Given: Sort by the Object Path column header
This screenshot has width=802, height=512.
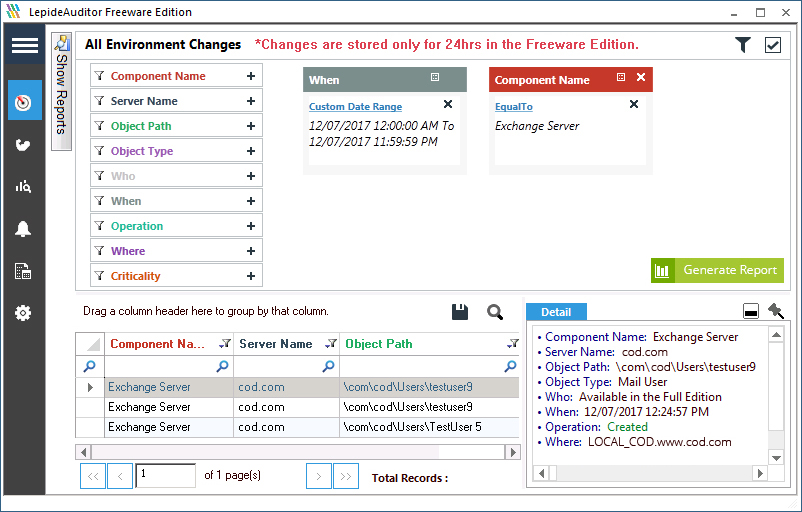Looking at the screenshot, I should [378, 344].
